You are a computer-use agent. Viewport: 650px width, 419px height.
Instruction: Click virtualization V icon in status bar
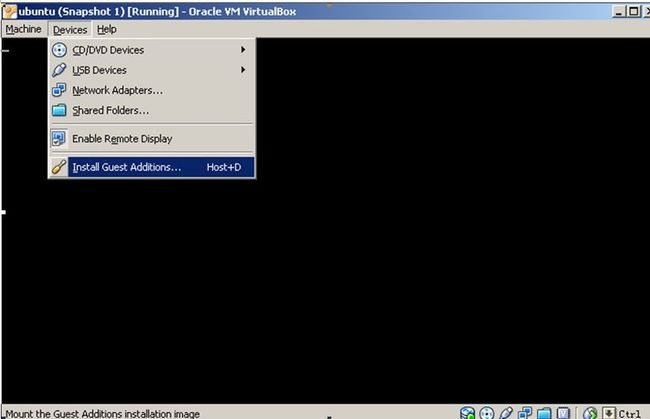click(x=563, y=413)
